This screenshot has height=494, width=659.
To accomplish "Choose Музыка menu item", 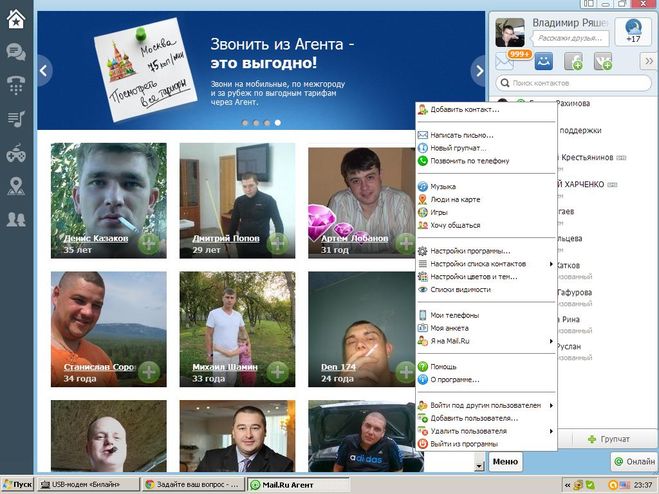I will point(486,187).
